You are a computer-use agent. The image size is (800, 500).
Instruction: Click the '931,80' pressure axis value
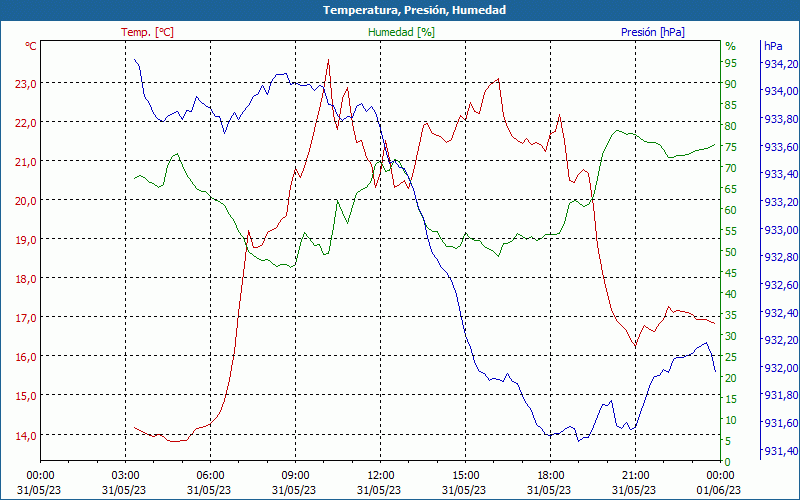point(780,395)
